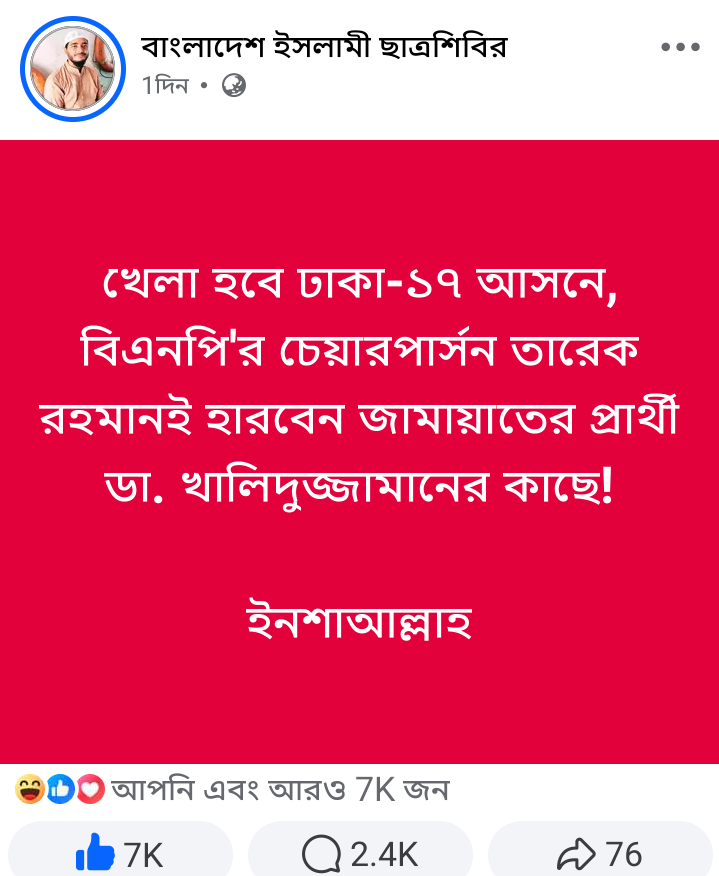Click the 76 shares count
719x876 pixels.
[x=624, y=854]
